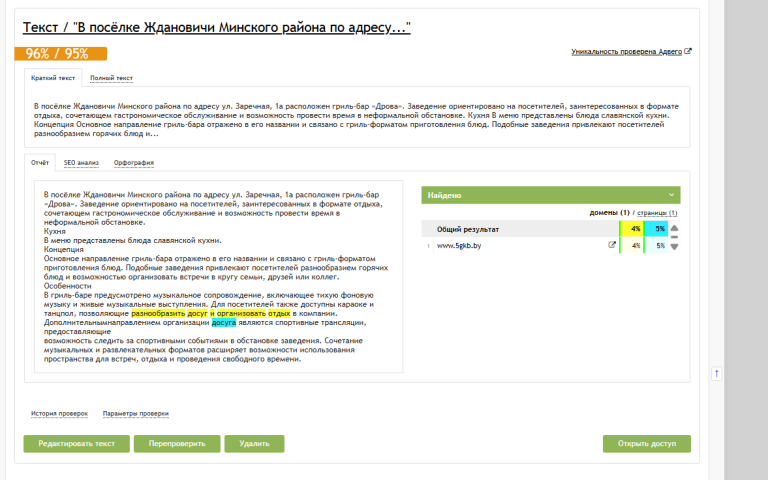Click the Кухня subheading in report text
The width and height of the screenshot is (768, 480).
54,231
